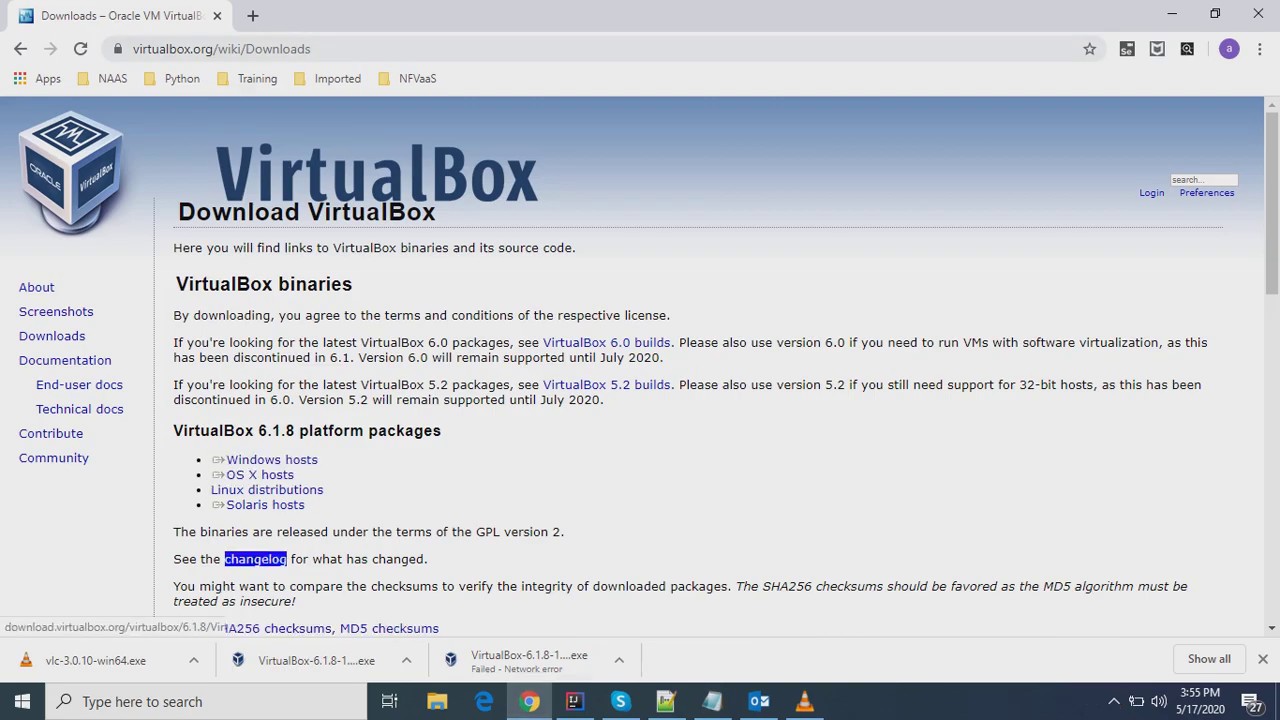
Task: Click the volume speaker tray icon
Action: coord(1159,701)
